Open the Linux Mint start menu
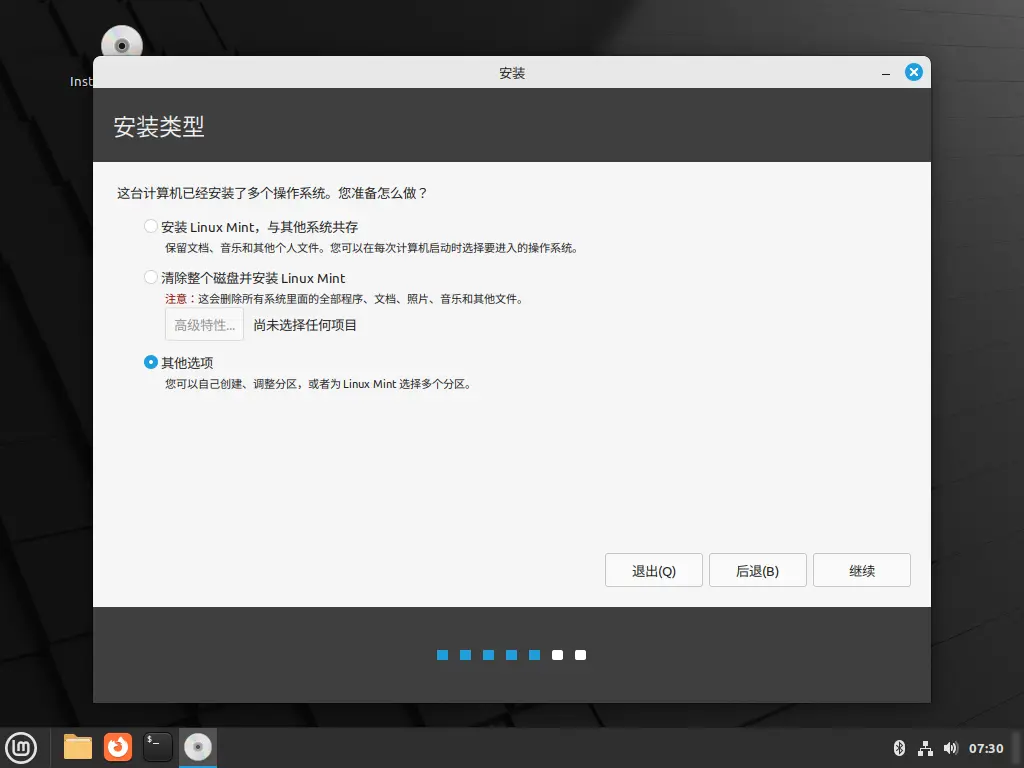 click(x=21, y=747)
